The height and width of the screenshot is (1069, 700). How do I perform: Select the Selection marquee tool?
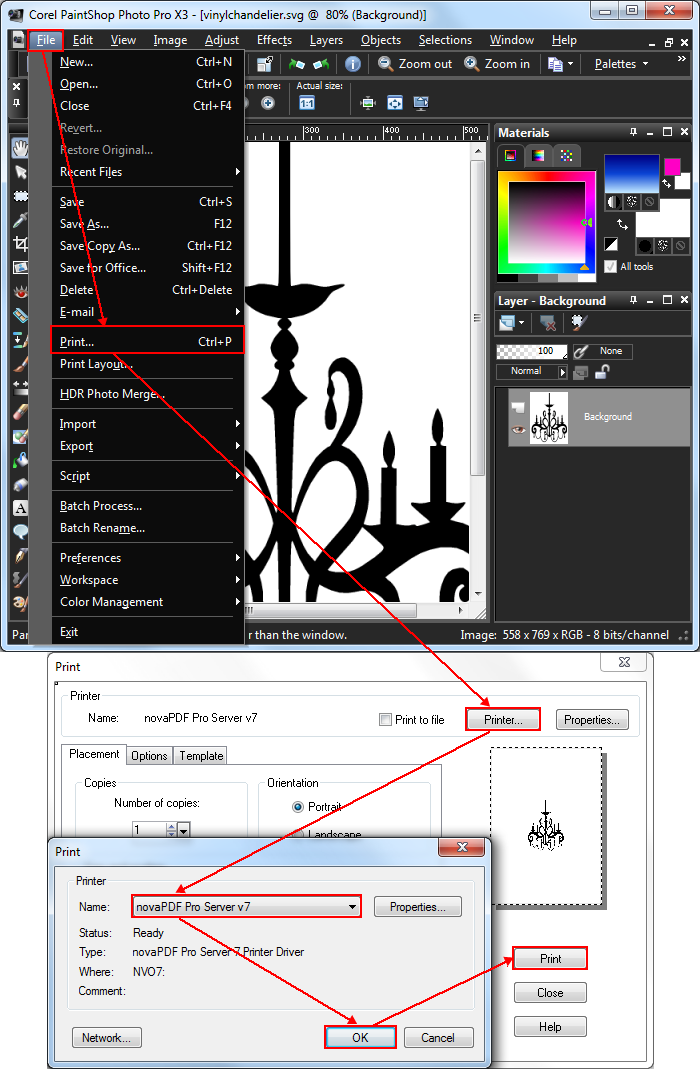tap(20, 196)
